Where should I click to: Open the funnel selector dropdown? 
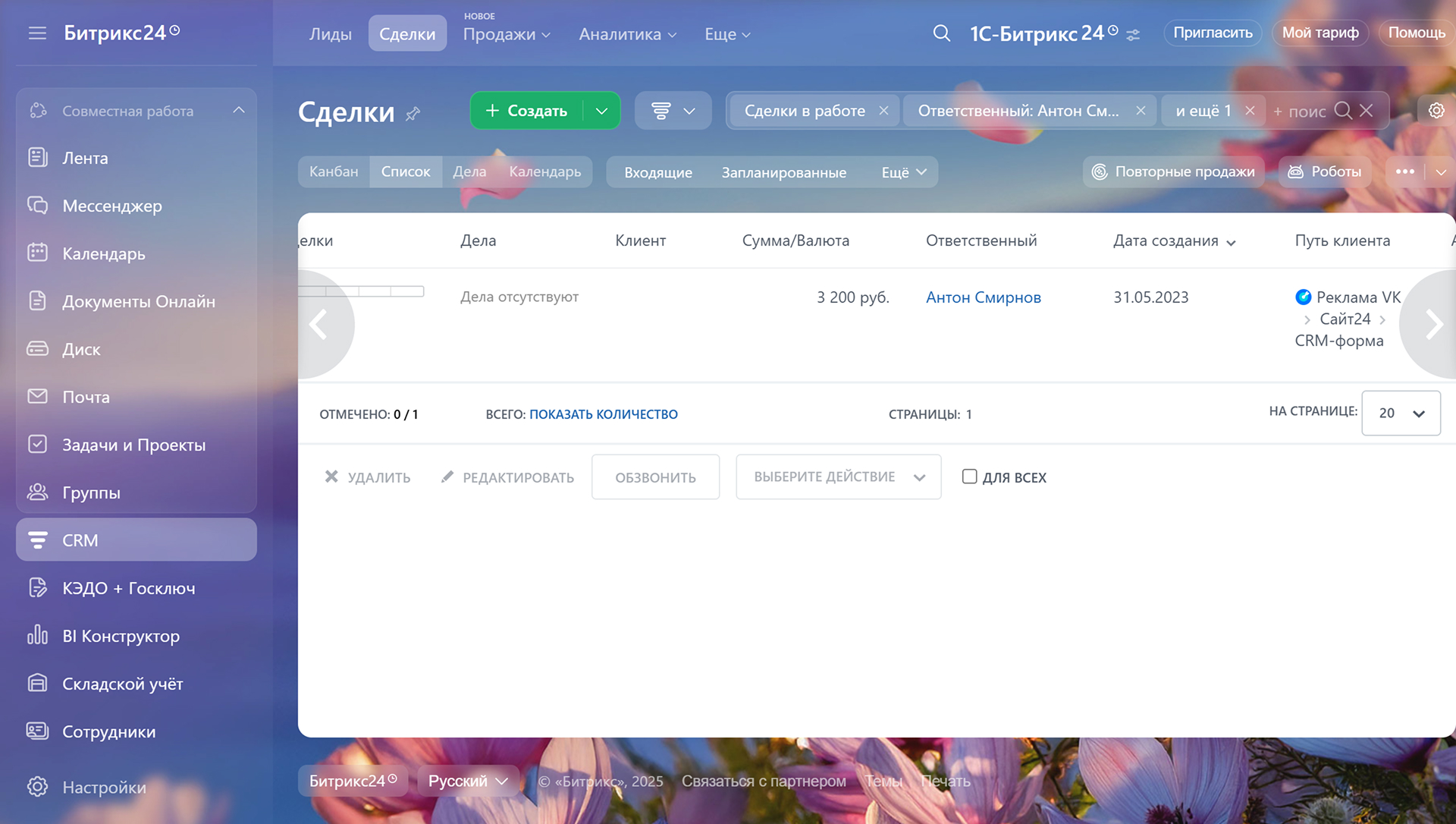point(673,111)
